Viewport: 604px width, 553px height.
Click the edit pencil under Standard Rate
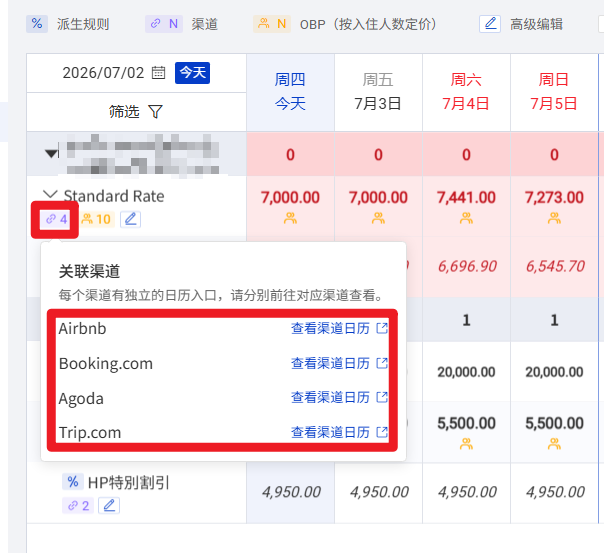tap(131, 220)
